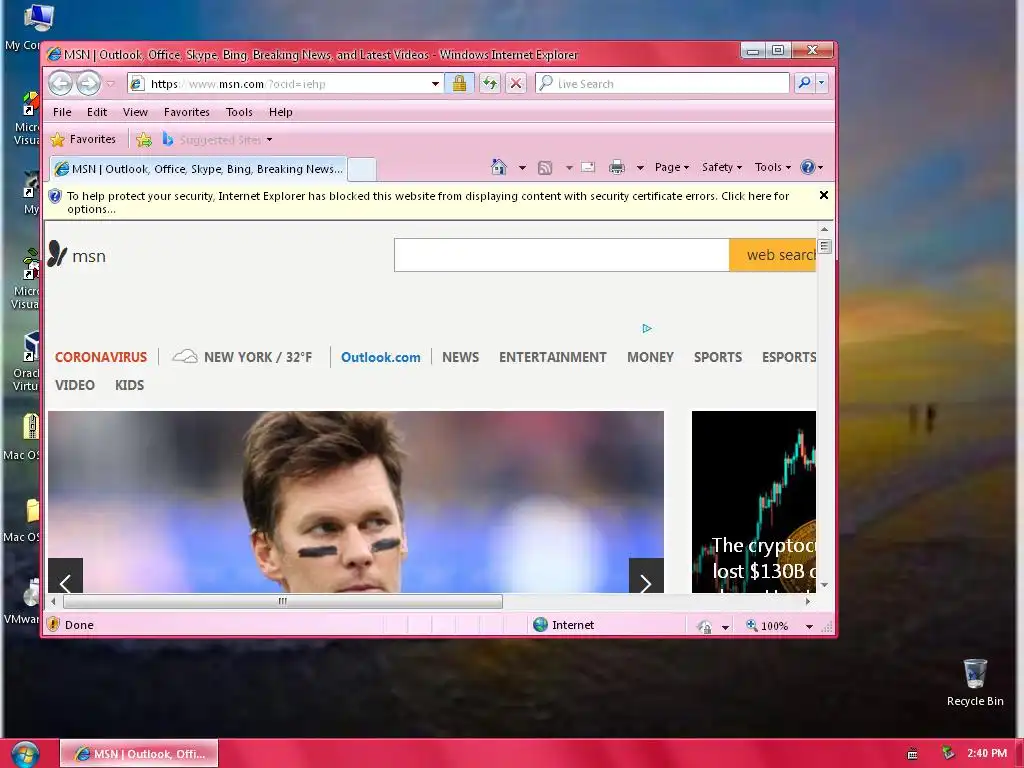Open the Recycle Bin desktop icon
The image size is (1024, 768).
tap(975, 683)
